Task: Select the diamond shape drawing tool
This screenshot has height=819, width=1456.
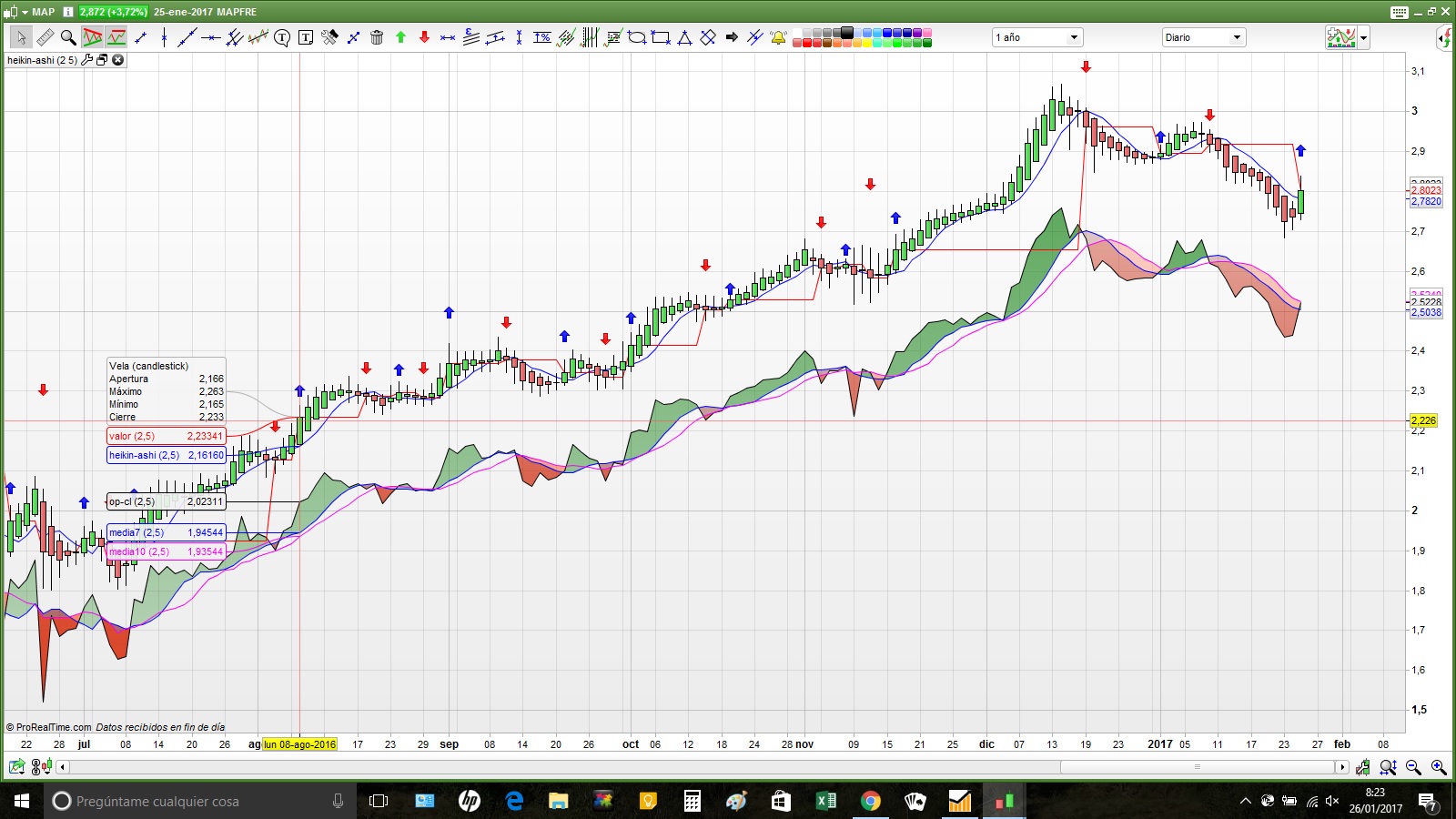Action: (x=708, y=37)
